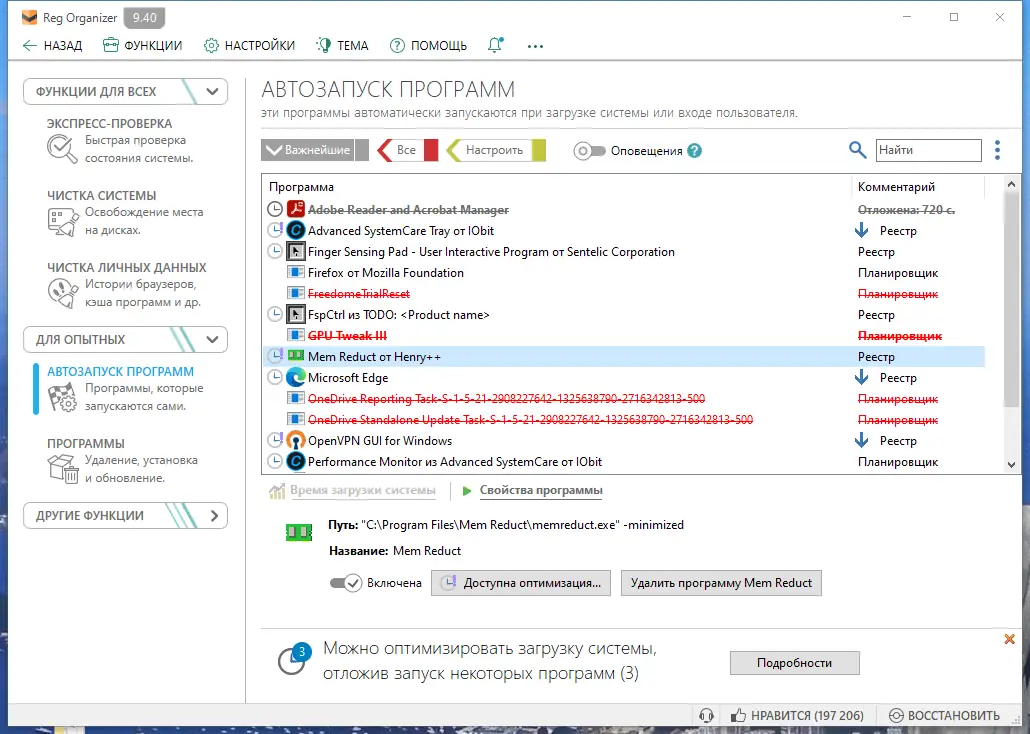Screen dimensions: 1030x734
Task: Open the three-dots overflow menu in top bar
Action: [x=535, y=46]
